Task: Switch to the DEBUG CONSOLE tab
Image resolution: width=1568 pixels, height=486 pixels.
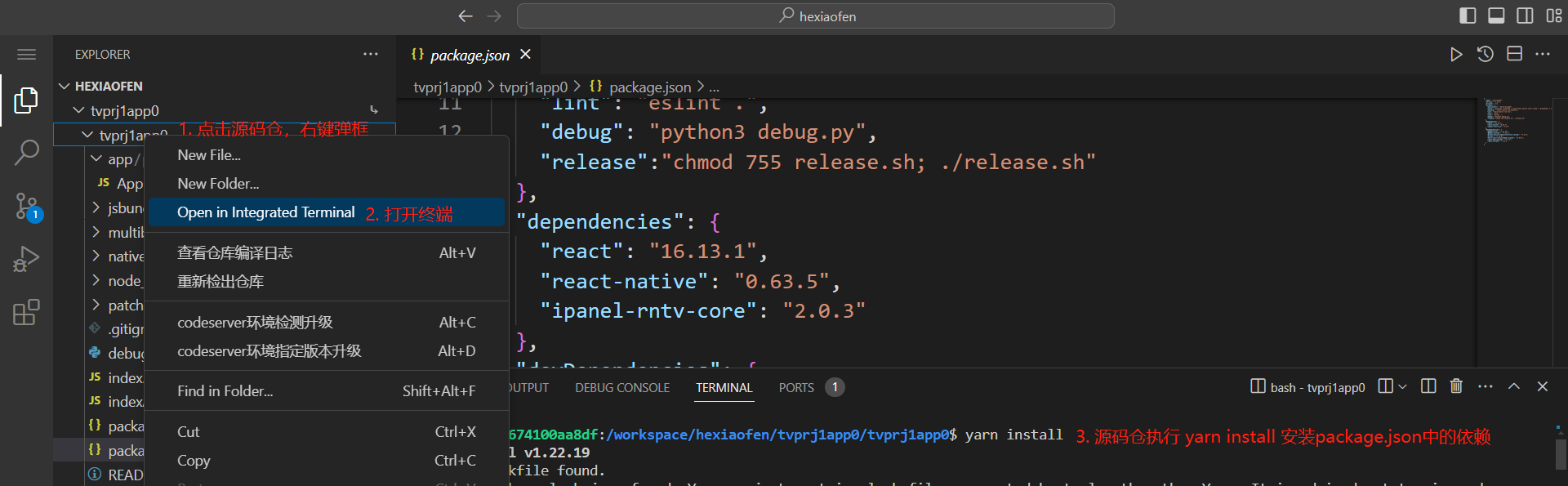Action: click(621, 388)
